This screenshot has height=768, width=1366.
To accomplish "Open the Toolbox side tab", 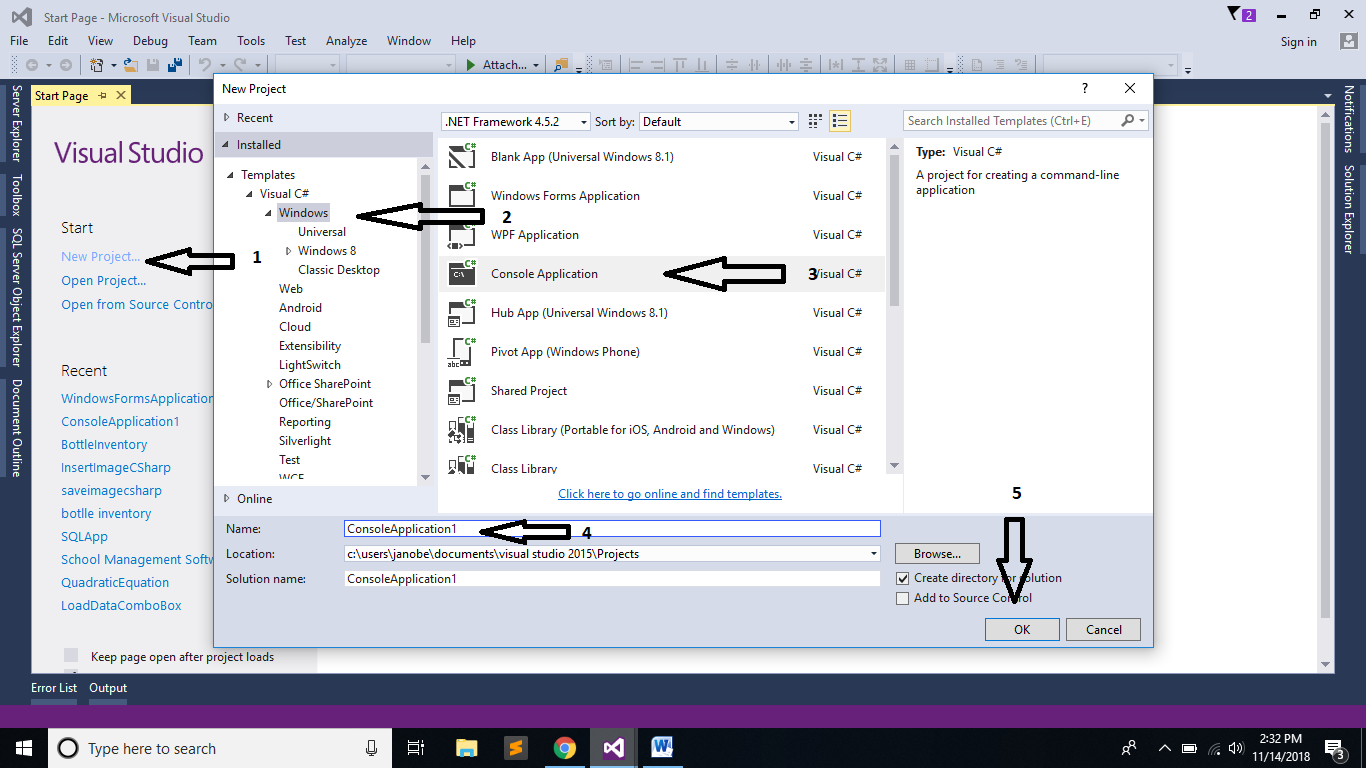I will 16,195.
